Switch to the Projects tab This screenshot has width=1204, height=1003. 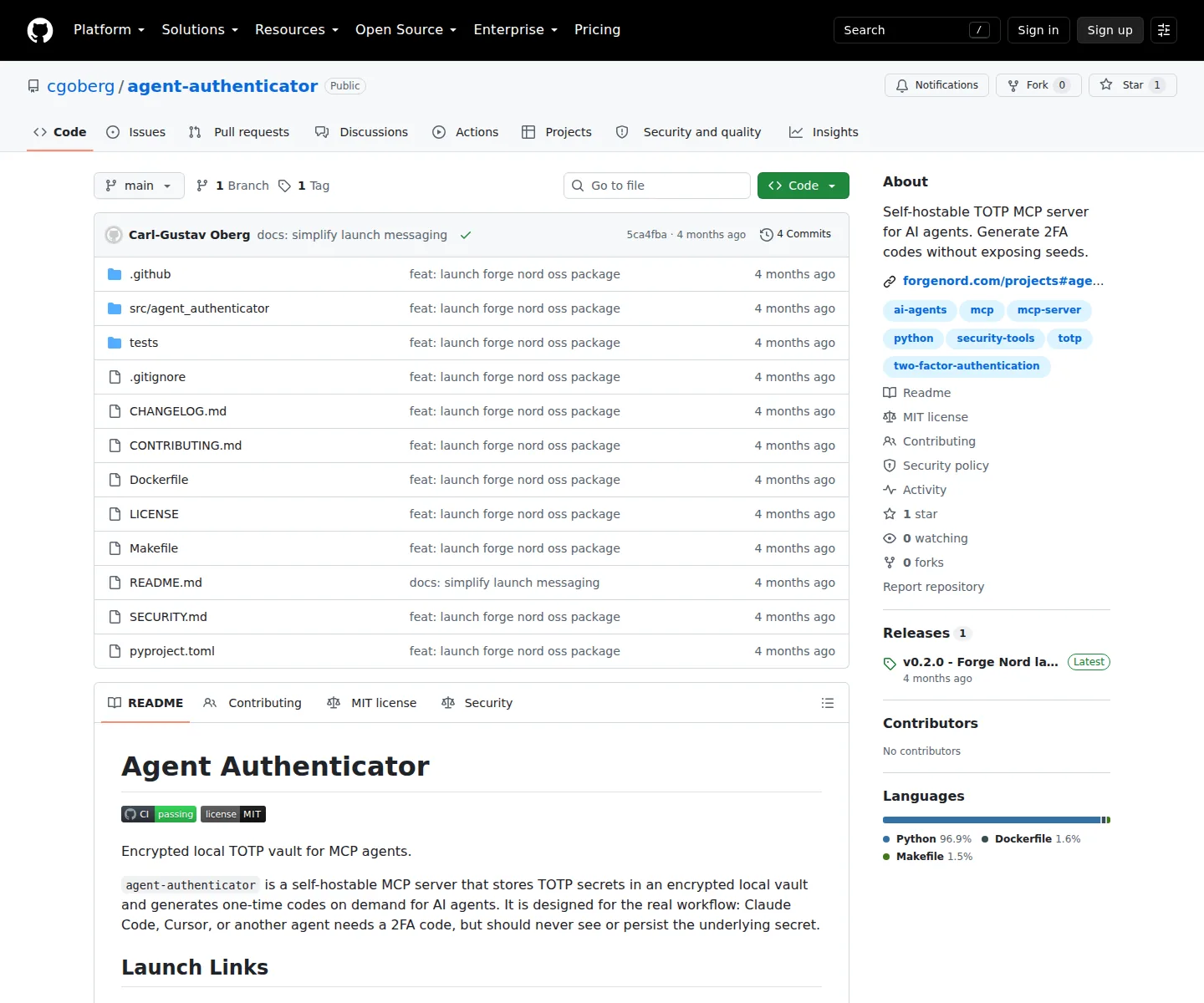[557, 132]
